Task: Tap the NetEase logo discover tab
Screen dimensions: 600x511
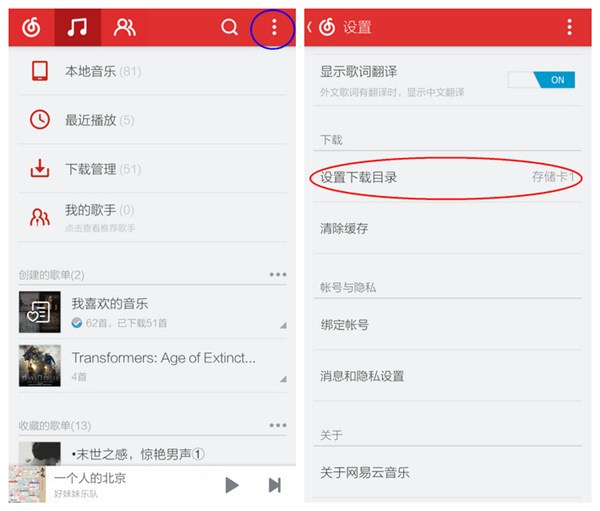Action: coord(31,27)
